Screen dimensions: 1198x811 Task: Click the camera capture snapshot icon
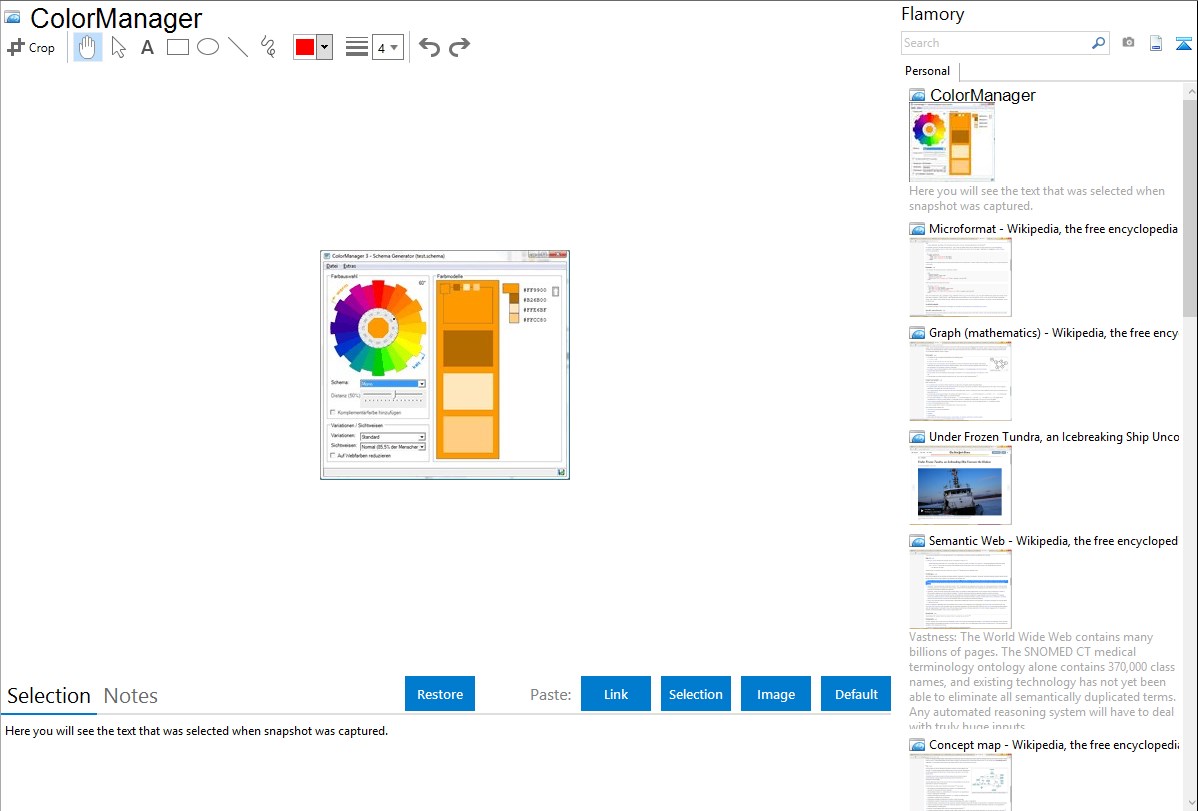point(1128,43)
